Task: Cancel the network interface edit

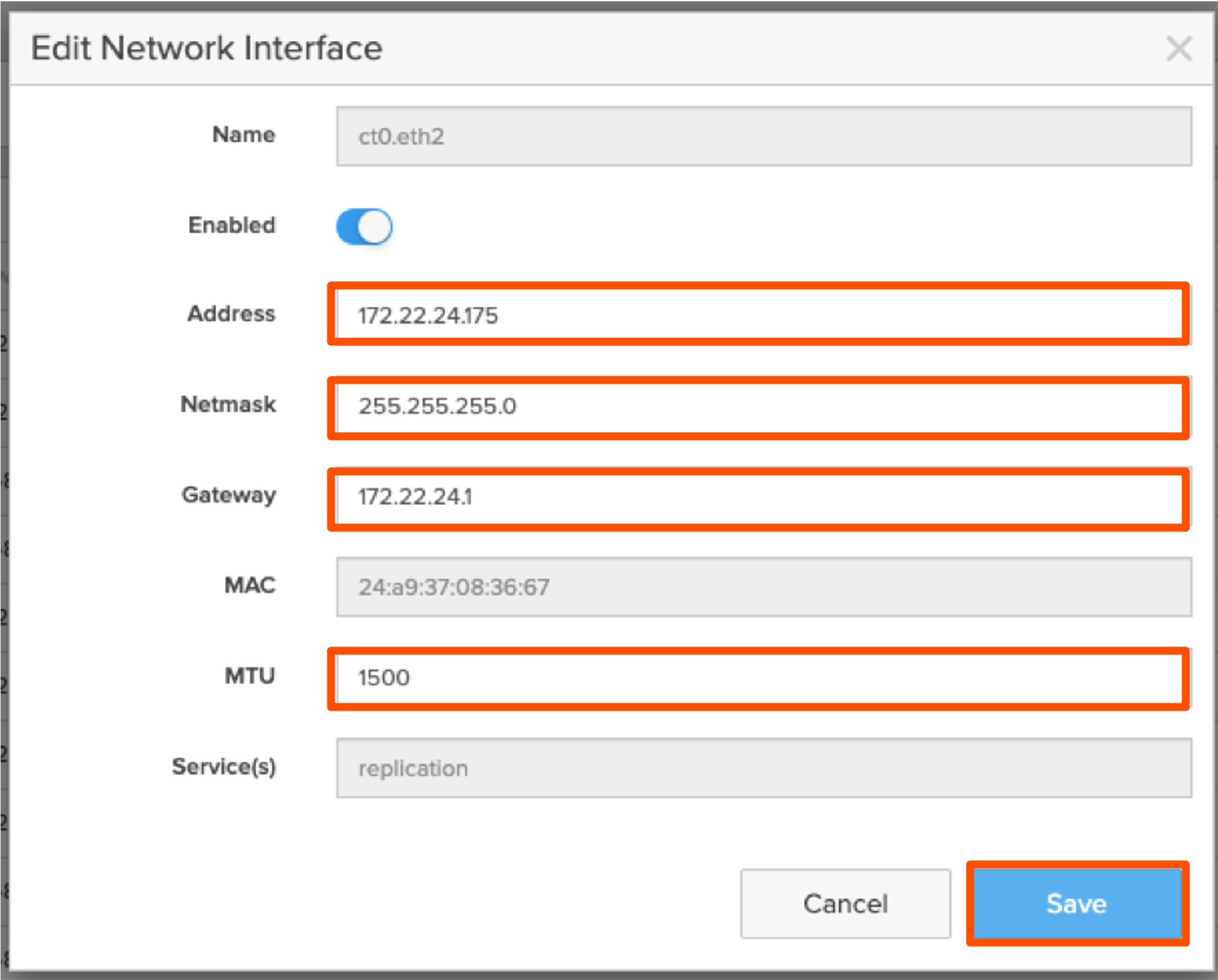Action: [x=845, y=904]
